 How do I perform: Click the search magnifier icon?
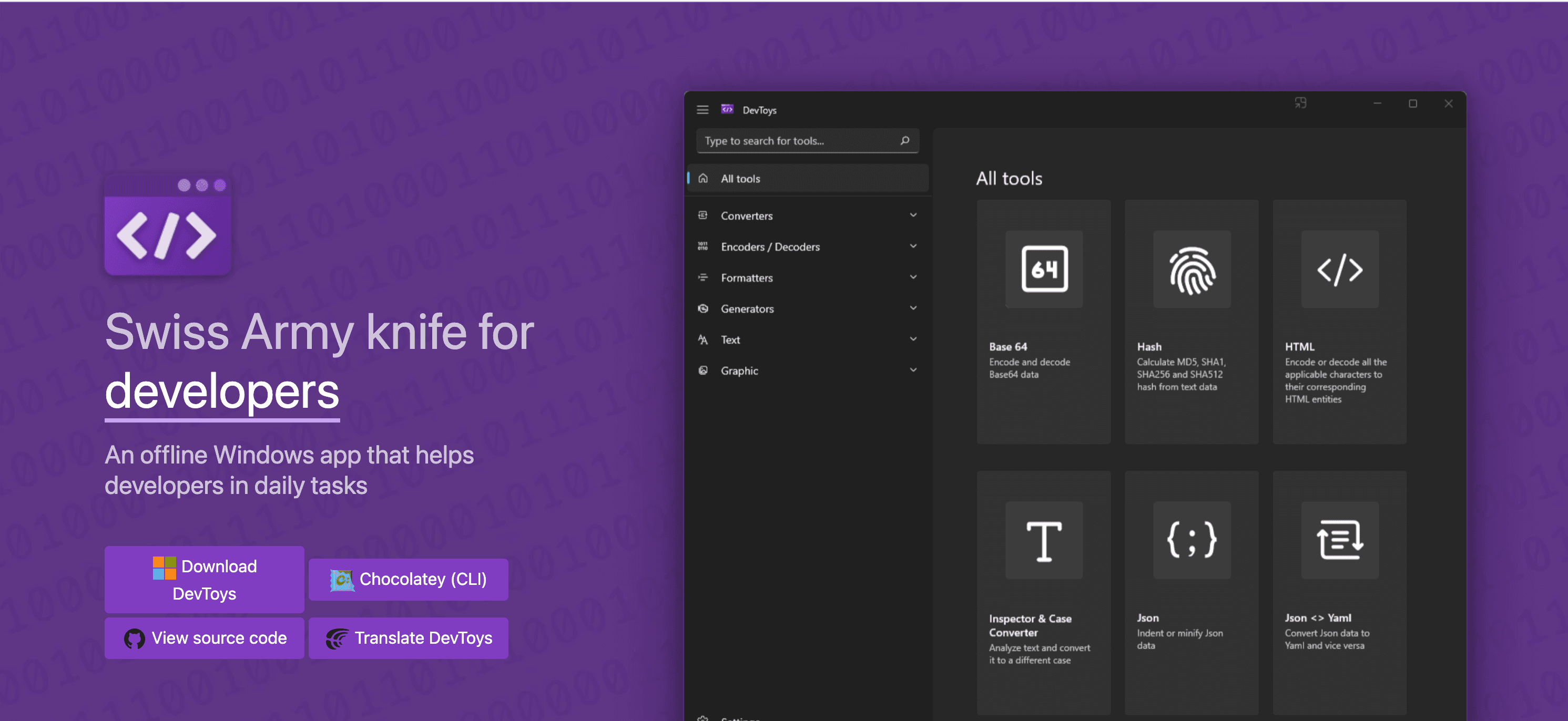click(x=904, y=140)
